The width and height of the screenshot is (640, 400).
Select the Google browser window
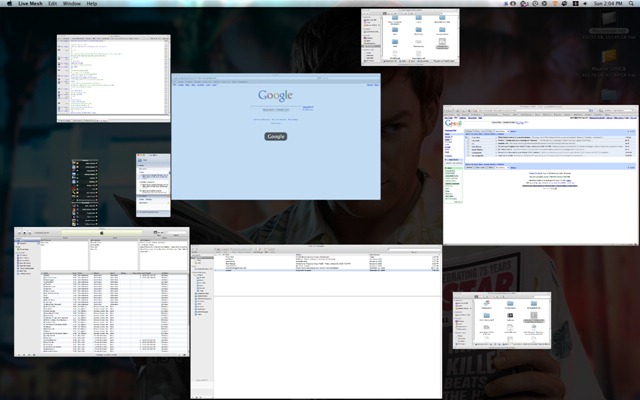point(276,136)
